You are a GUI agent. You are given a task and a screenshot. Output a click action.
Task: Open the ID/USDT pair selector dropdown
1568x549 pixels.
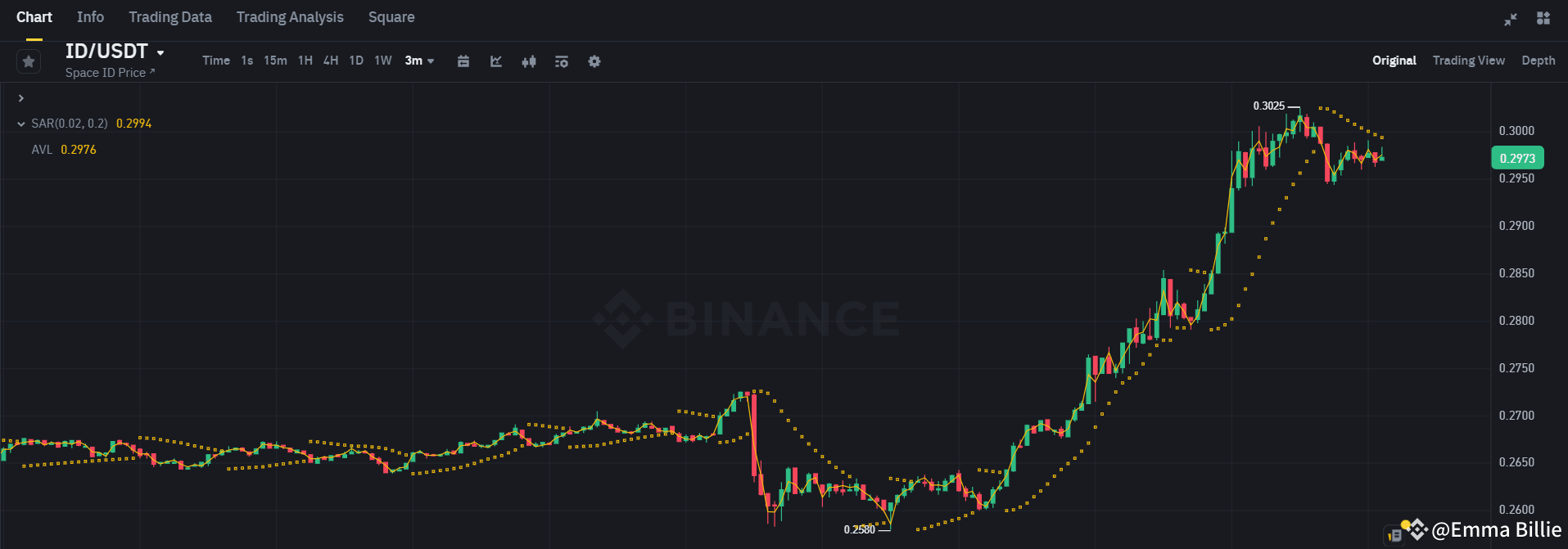[115, 51]
